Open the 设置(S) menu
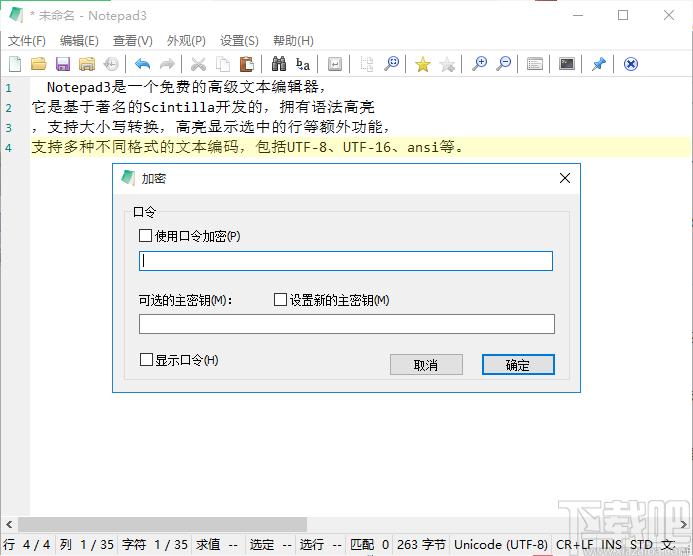This screenshot has height=556, width=693. tap(239, 41)
